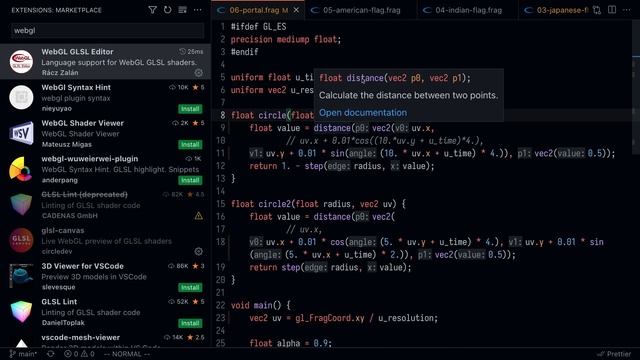Close the 06-portal.frag tab
Viewport: 640px width, 360px height.
point(296,10)
